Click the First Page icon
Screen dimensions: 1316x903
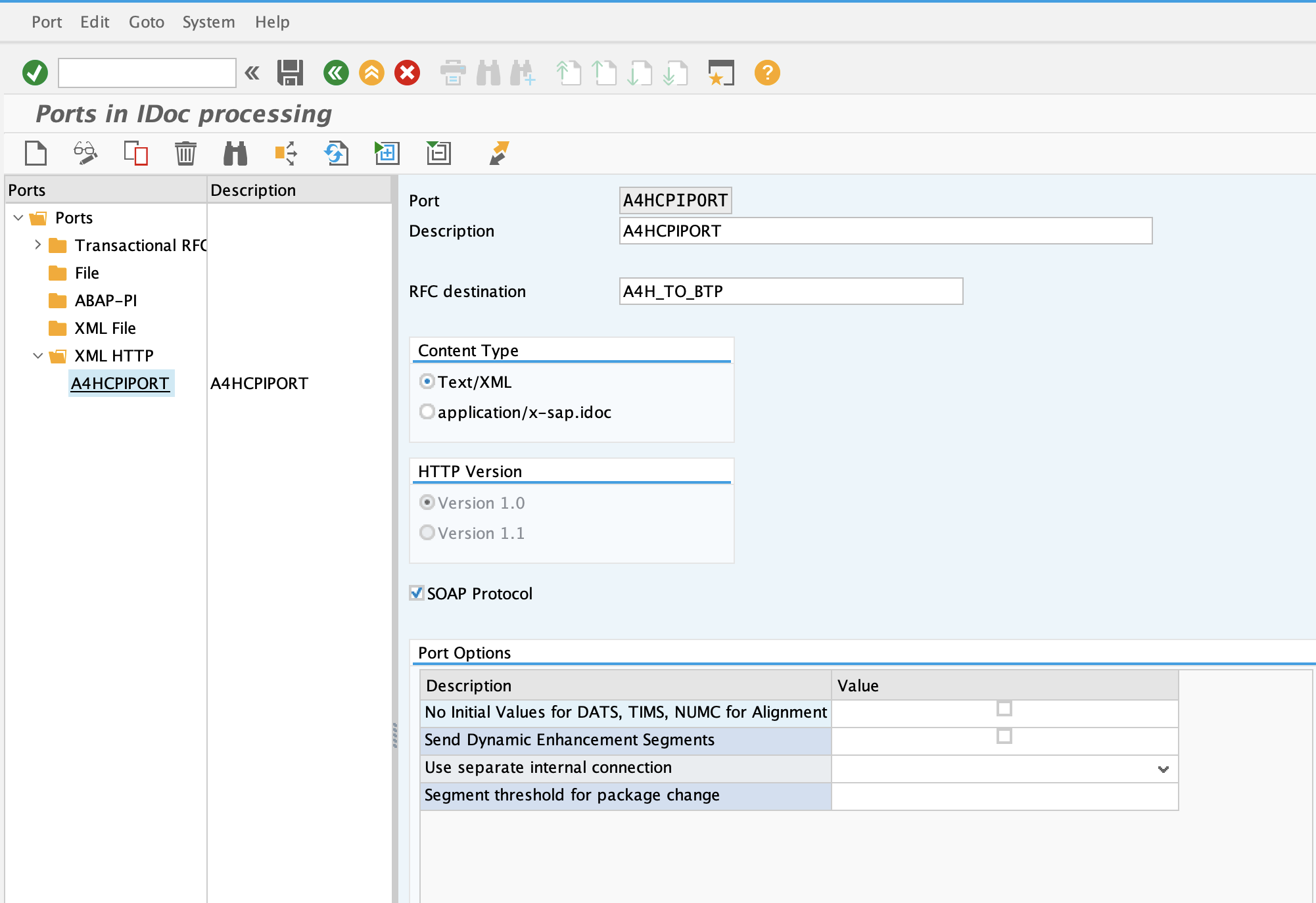[x=569, y=72]
